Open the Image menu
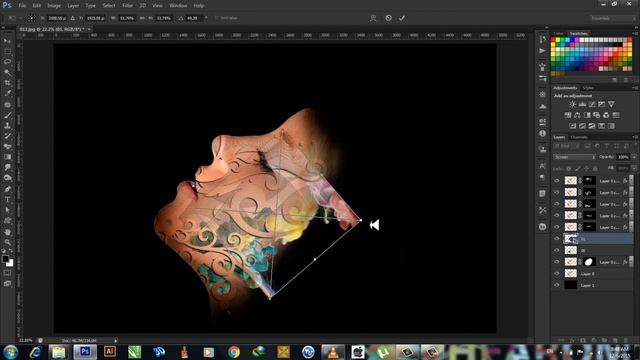This screenshot has width=640, height=360. click(x=53, y=6)
